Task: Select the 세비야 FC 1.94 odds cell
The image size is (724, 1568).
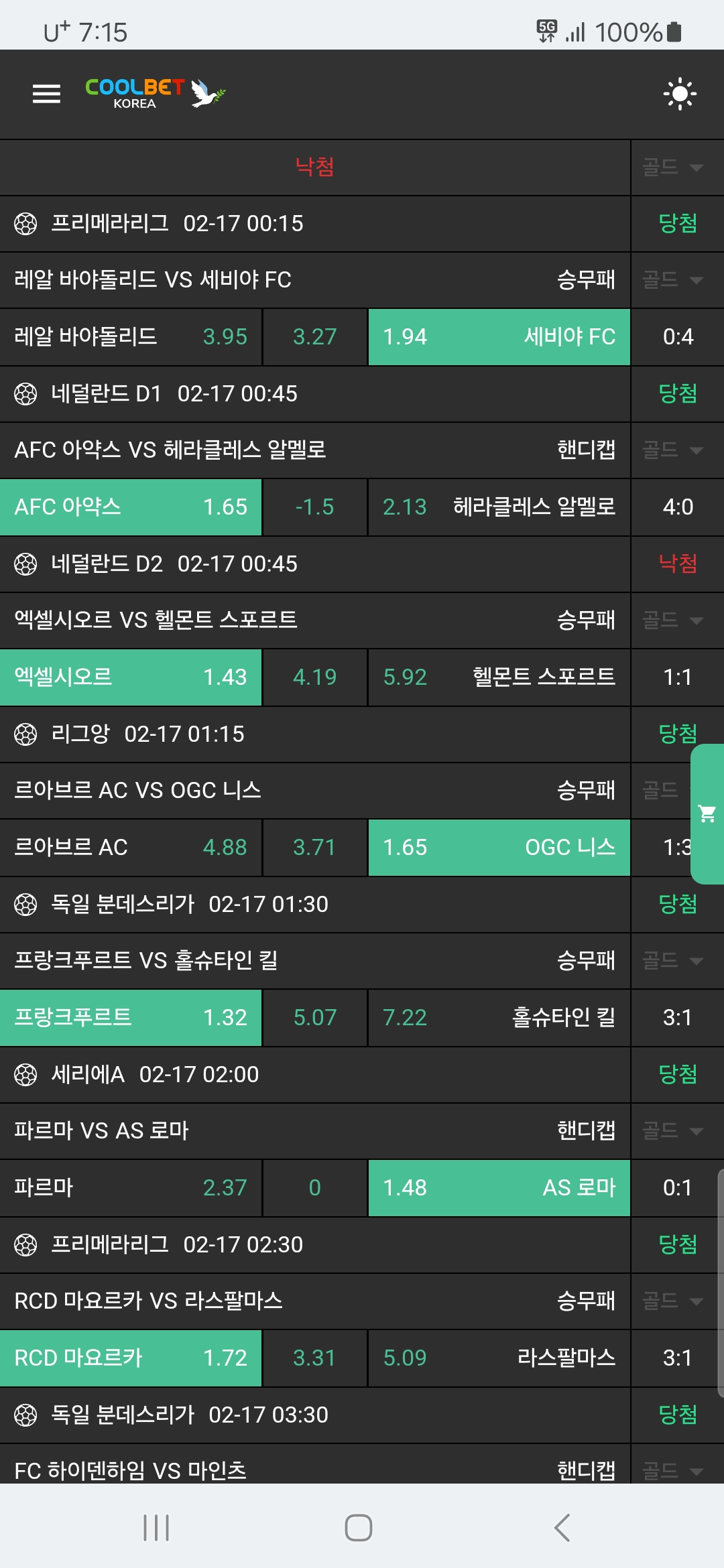Action: (499, 336)
